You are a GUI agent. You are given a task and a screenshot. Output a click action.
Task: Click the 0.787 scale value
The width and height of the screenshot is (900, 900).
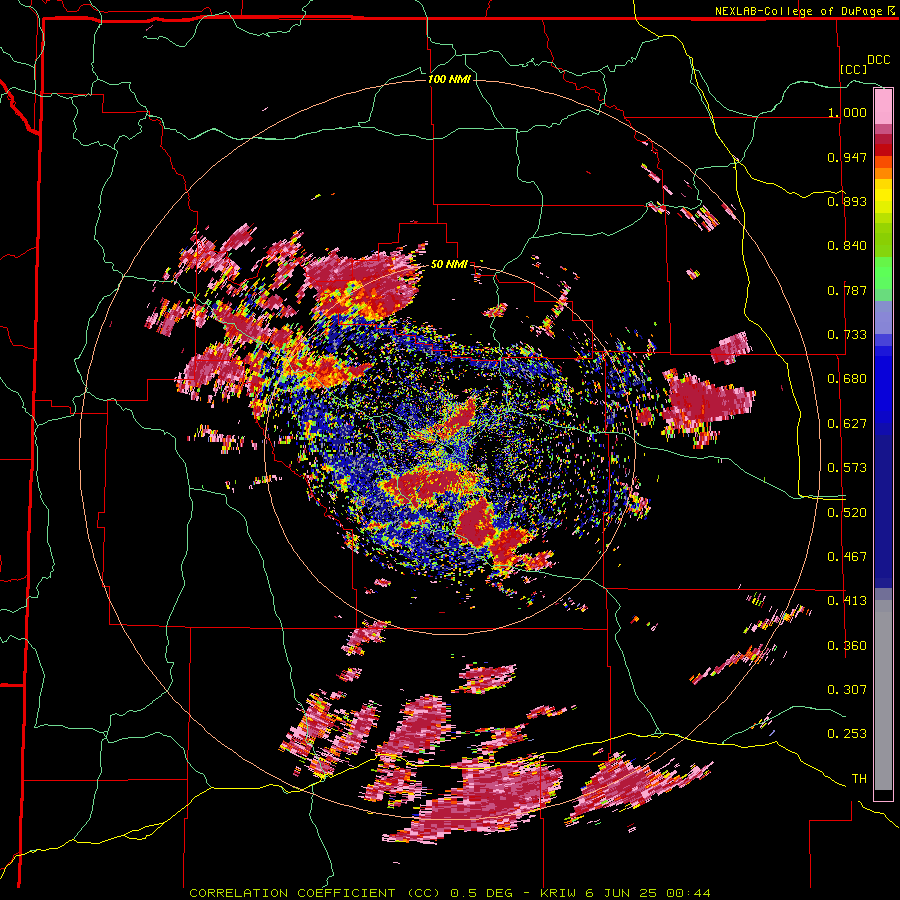[847, 290]
